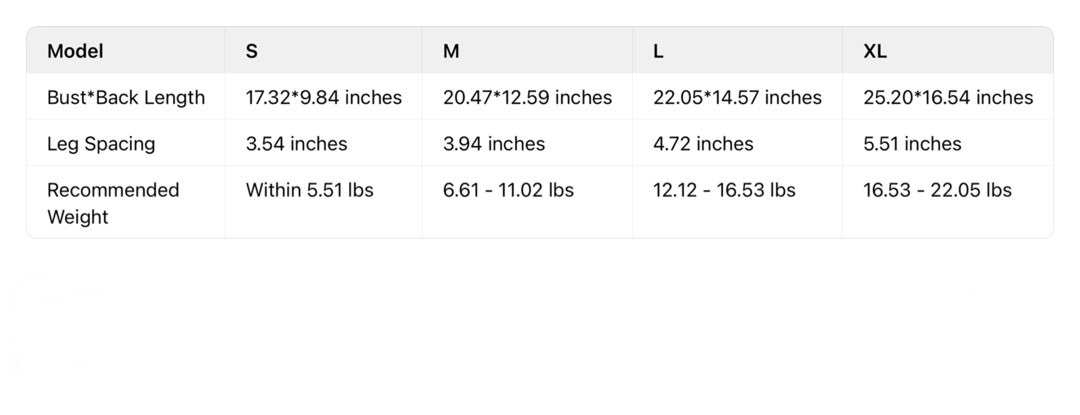Select the 4.72 inches leg spacing cell
Viewport: 1080px width, 415px height.
(703, 143)
